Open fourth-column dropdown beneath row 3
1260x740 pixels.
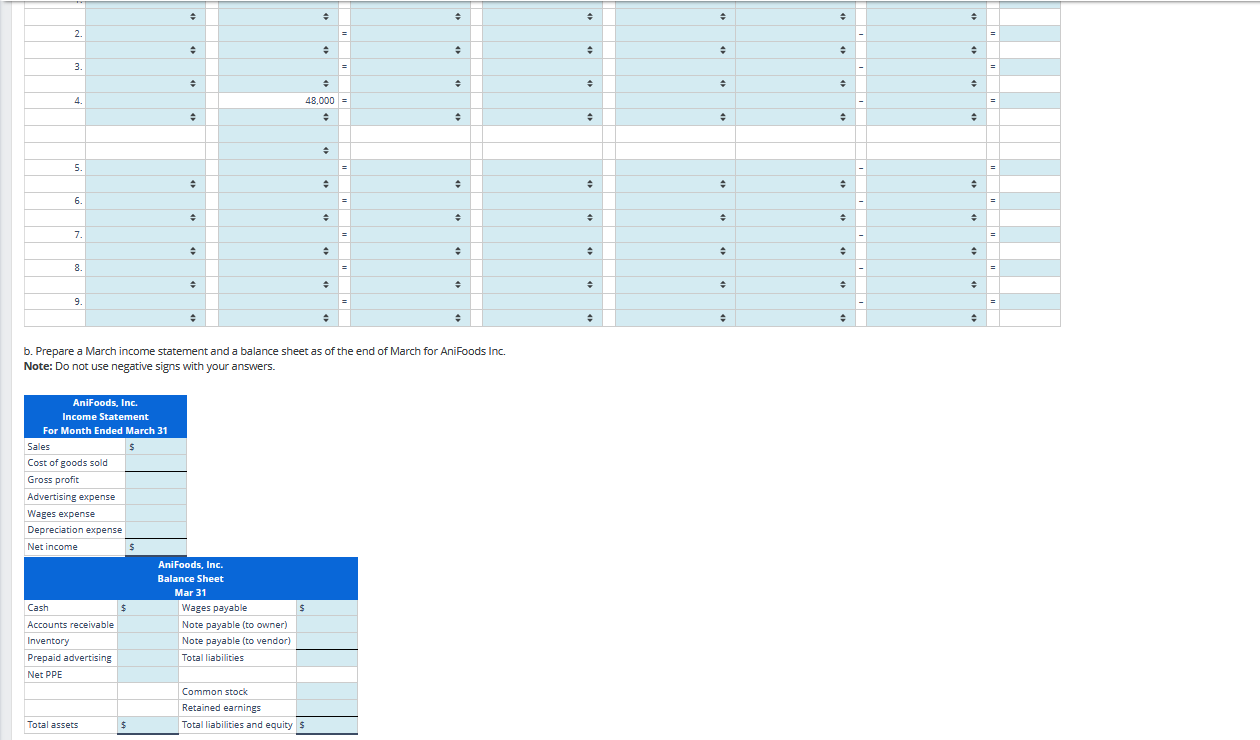coord(543,84)
